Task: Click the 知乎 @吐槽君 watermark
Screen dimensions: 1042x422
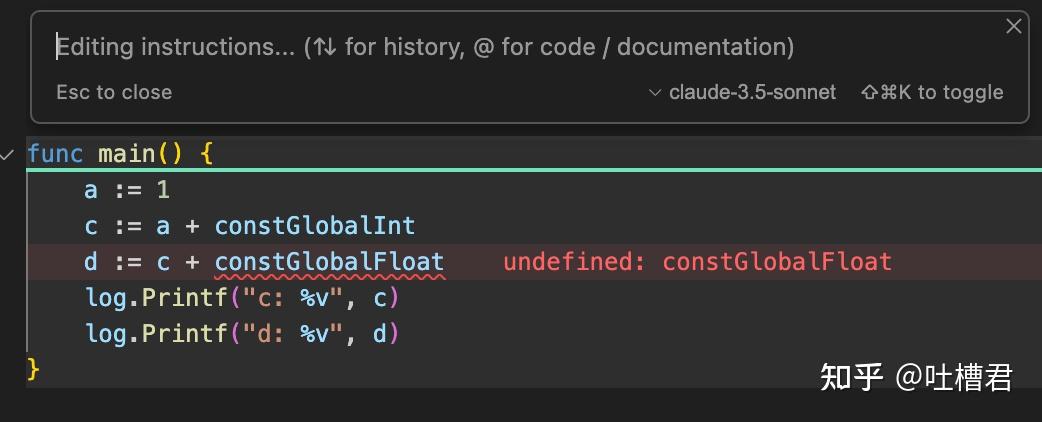Action: tap(916, 377)
